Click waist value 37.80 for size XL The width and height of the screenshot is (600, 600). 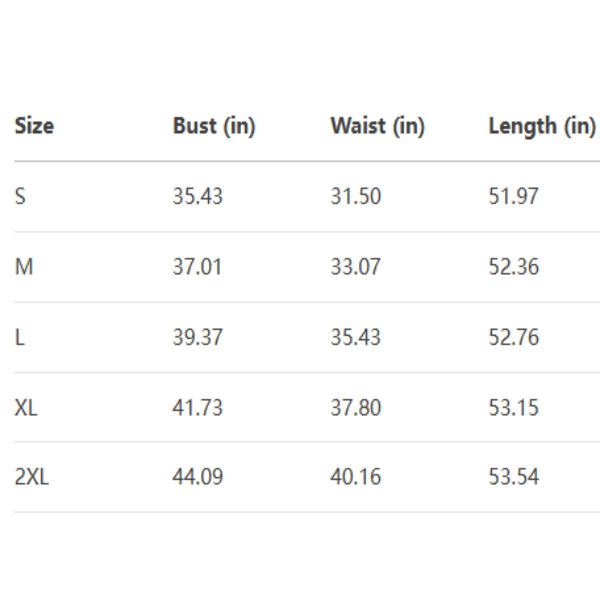click(x=355, y=408)
